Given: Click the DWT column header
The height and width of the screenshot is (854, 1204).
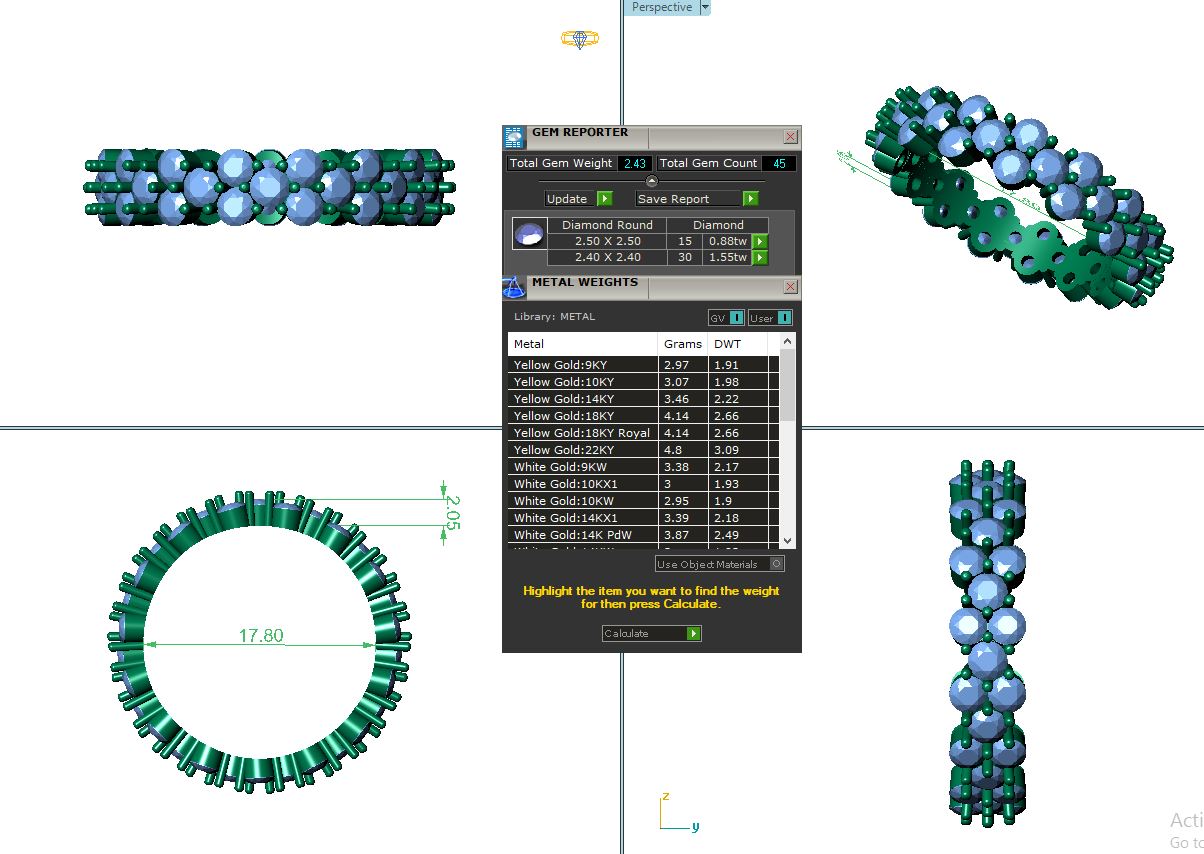Looking at the screenshot, I should pos(737,344).
